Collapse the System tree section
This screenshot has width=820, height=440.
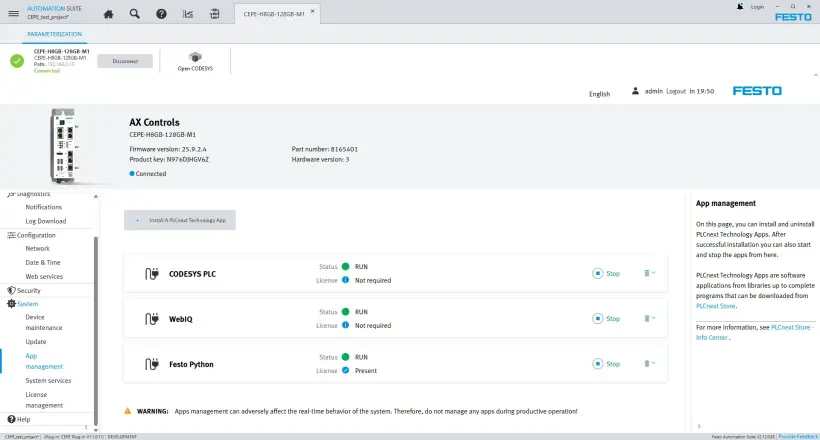pyautogui.click(x=11, y=303)
